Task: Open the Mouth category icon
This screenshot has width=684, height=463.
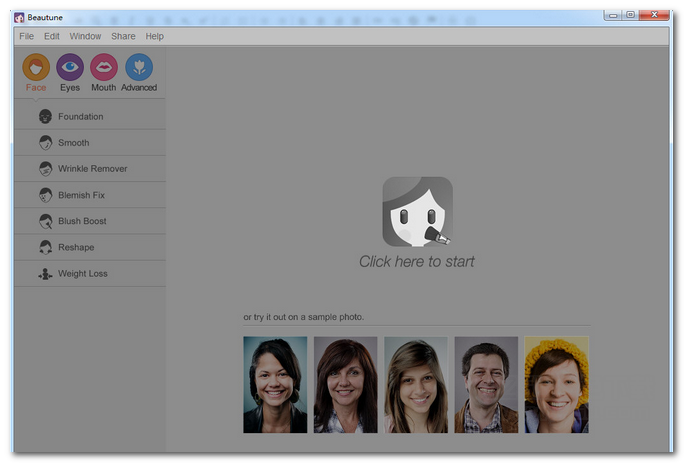Action: click(104, 67)
